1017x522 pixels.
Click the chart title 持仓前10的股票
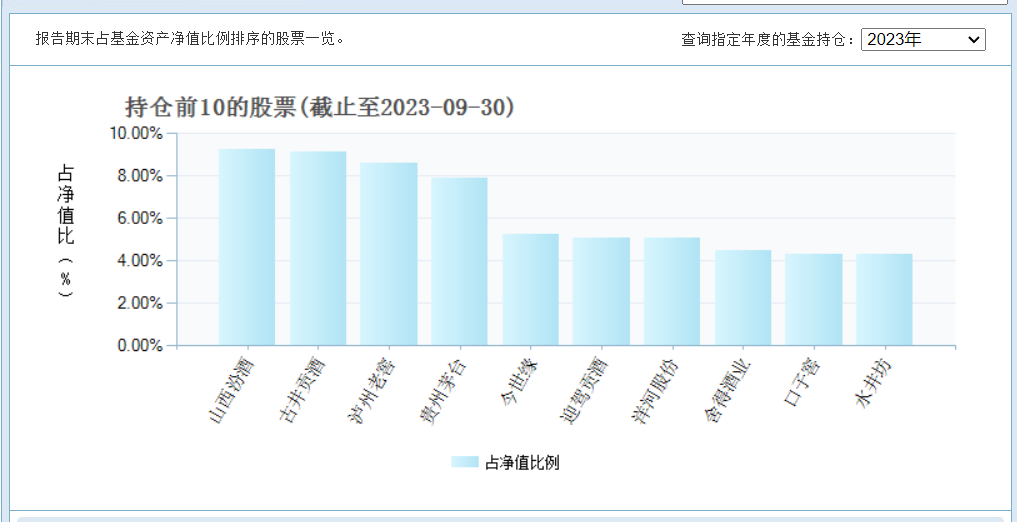click(x=320, y=107)
